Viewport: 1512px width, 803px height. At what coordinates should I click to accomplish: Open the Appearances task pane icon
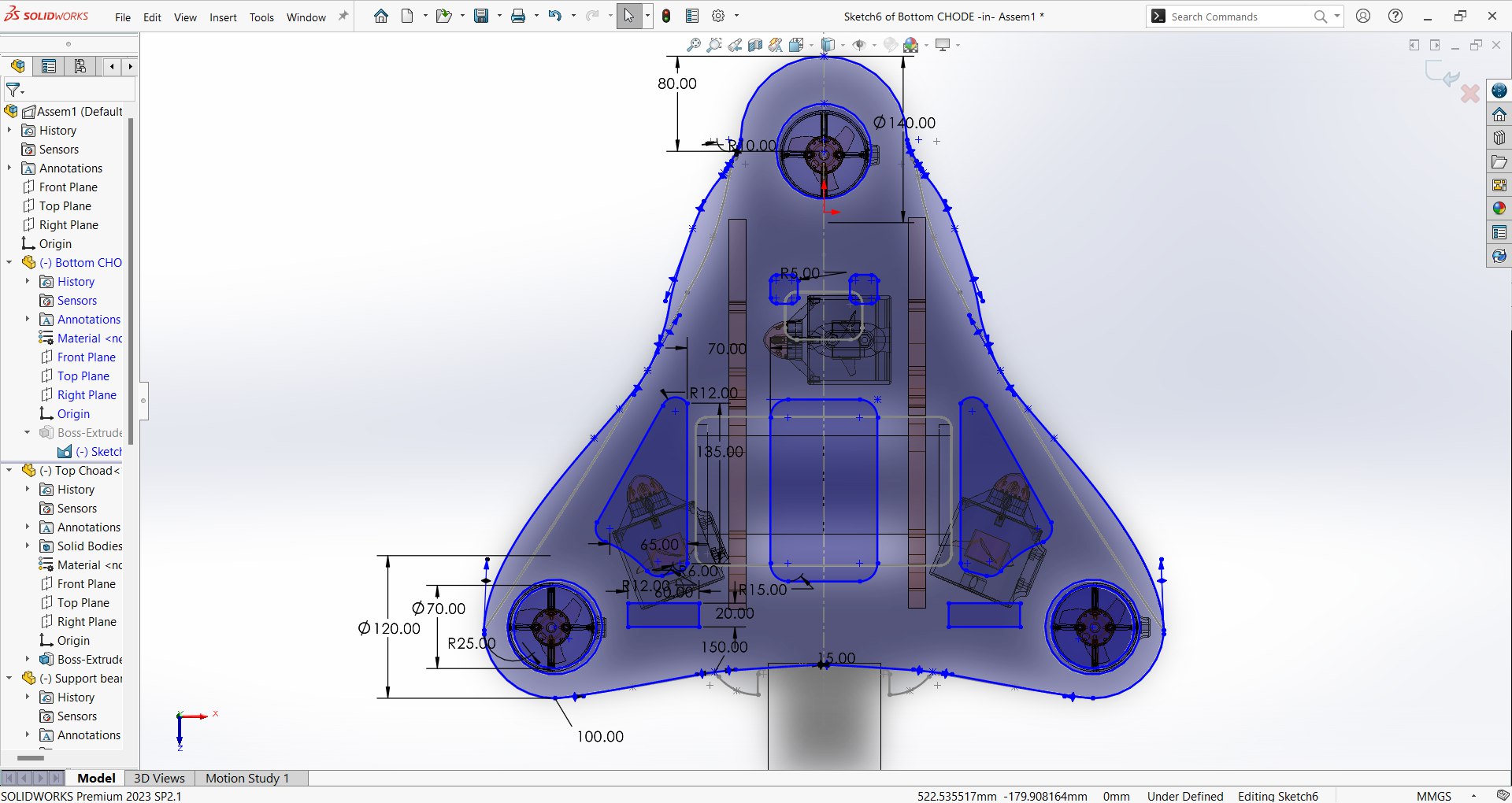point(1499,209)
